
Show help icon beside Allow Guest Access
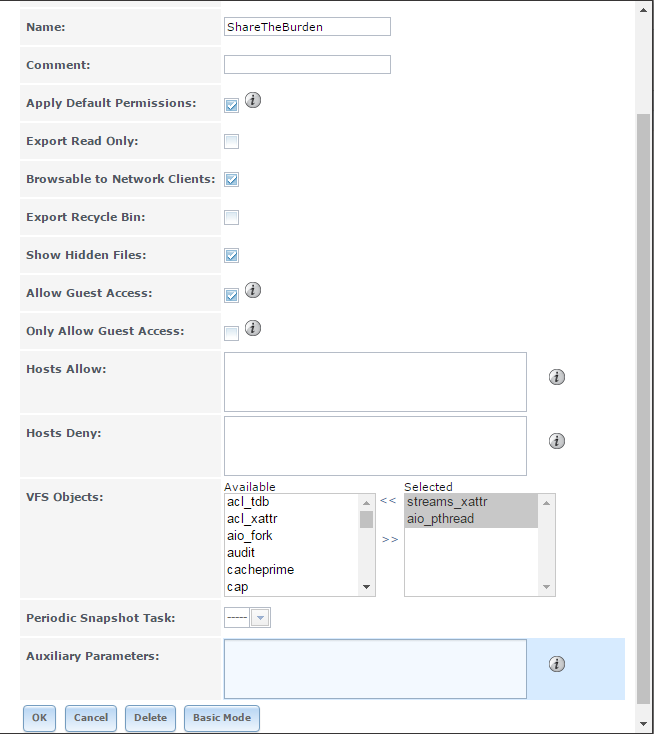pyautogui.click(x=253, y=290)
